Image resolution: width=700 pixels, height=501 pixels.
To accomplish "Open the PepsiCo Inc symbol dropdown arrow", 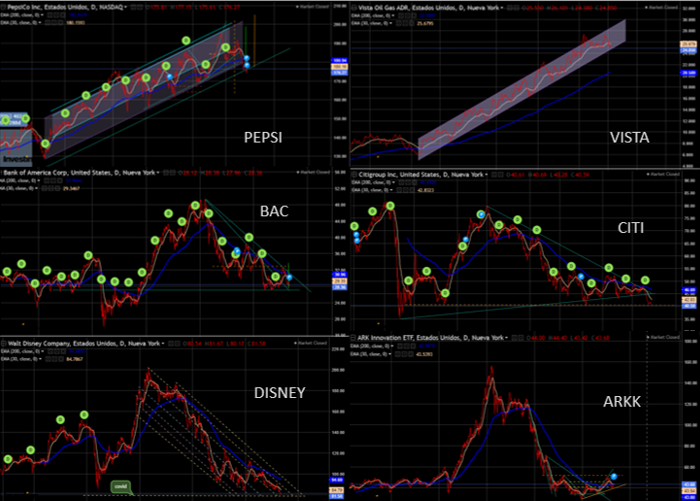I will coord(125,7).
